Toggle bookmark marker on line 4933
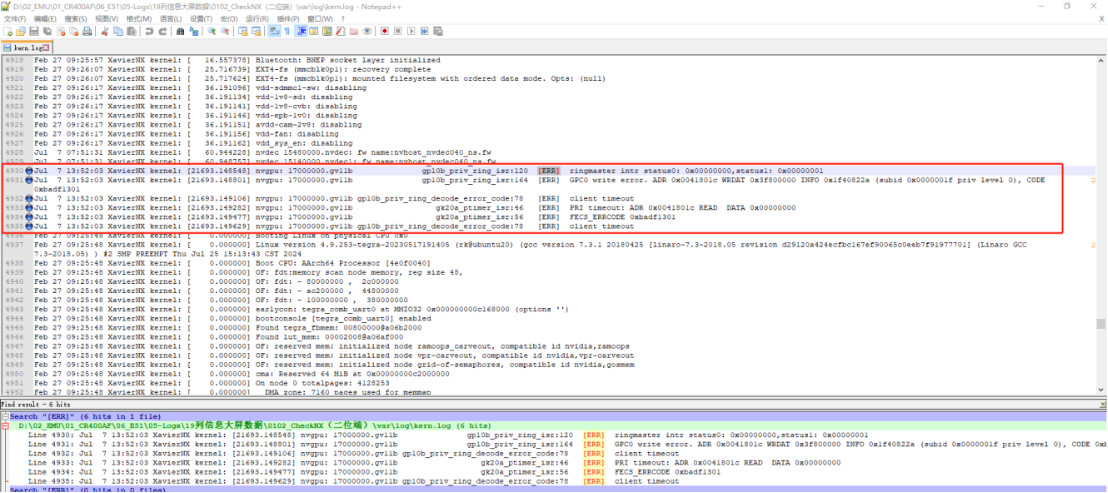The image size is (1108, 493). (29, 208)
